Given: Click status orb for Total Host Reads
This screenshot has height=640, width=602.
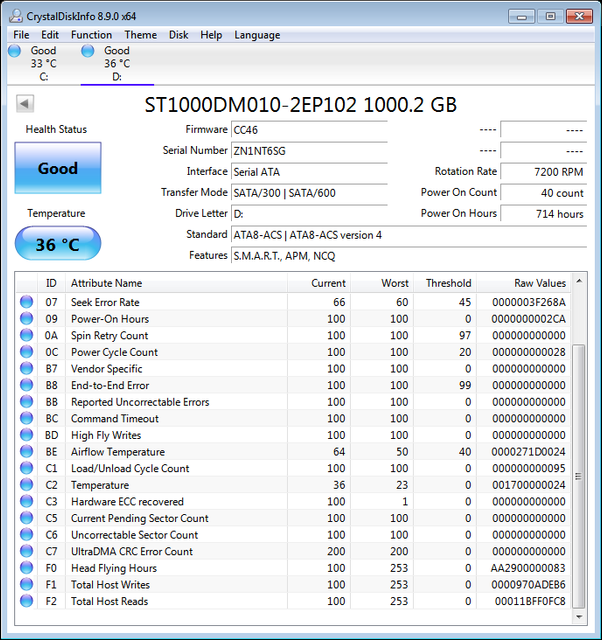Looking at the screenshot, I should coord(27,600).
